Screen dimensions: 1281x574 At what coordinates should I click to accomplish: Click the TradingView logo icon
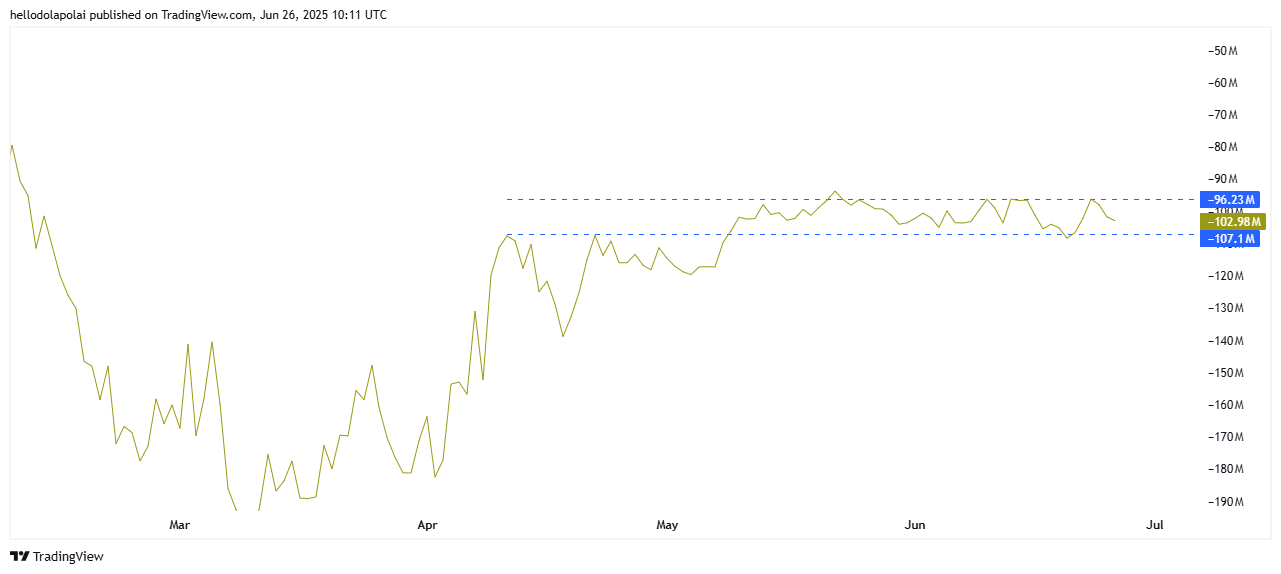[19, 556]
